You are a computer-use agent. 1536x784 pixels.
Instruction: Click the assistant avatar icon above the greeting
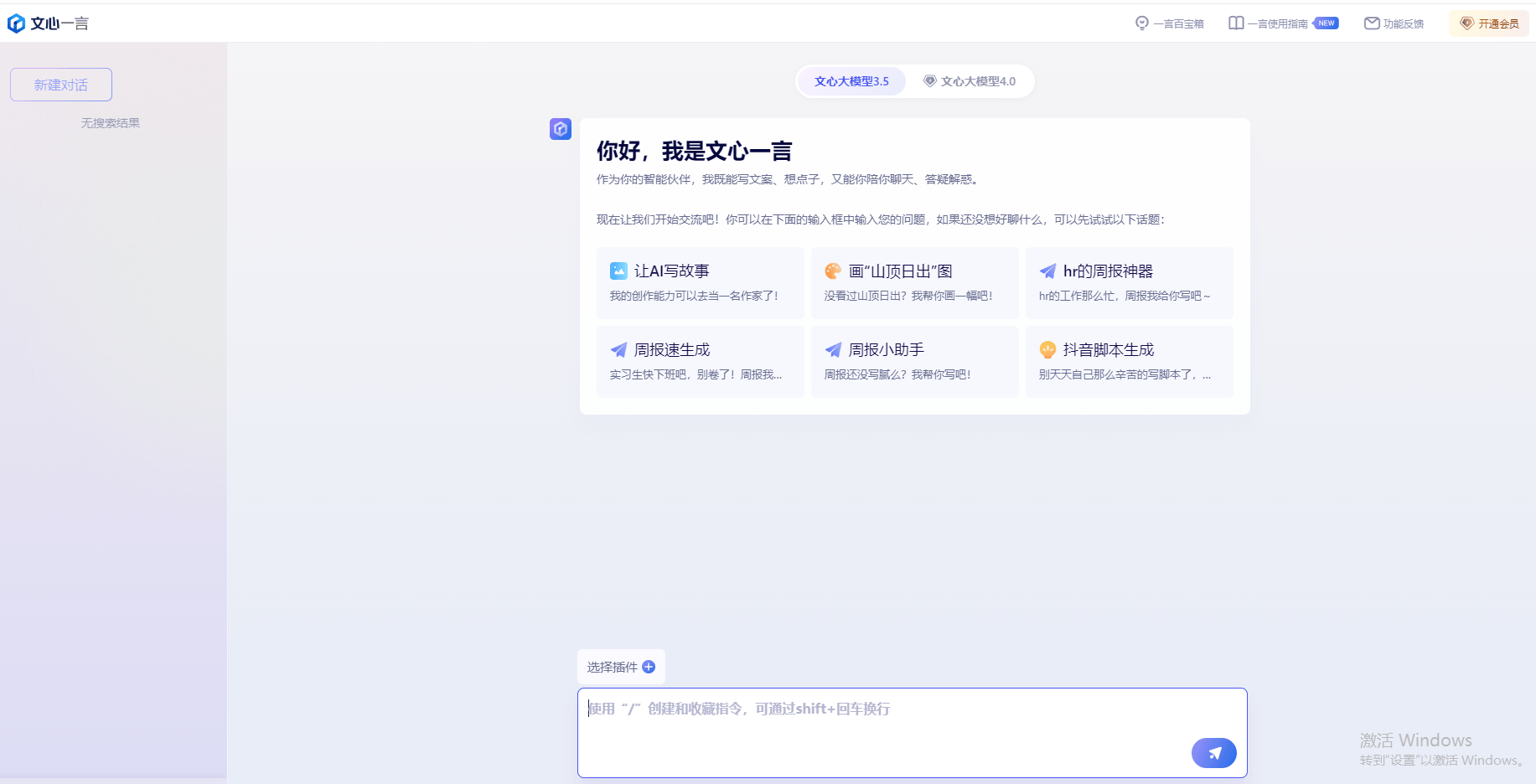point(560,129)
